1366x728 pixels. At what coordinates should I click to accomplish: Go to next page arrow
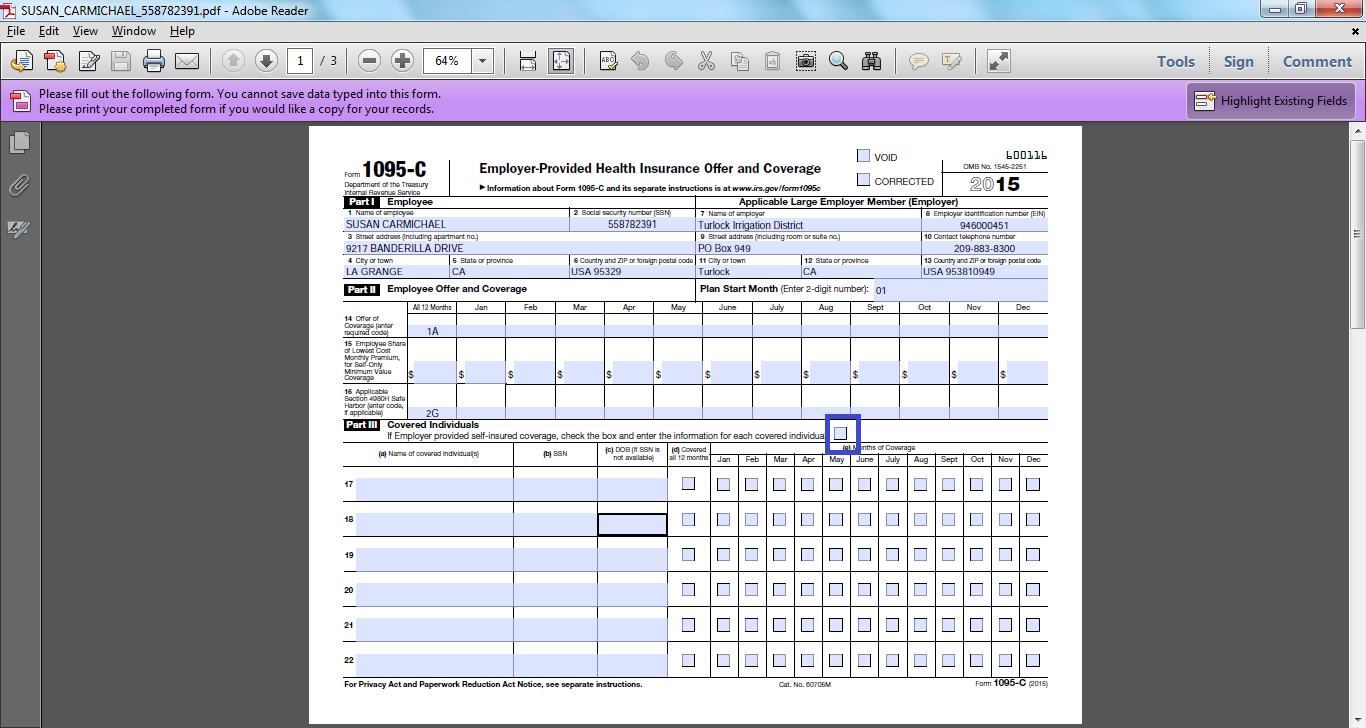point(266,61)
